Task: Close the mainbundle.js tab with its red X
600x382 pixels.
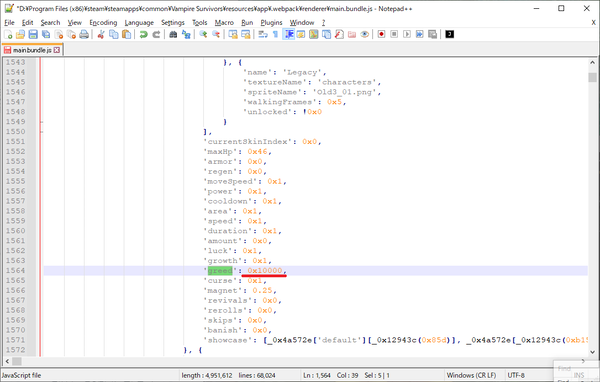Action: click(57, 50)
